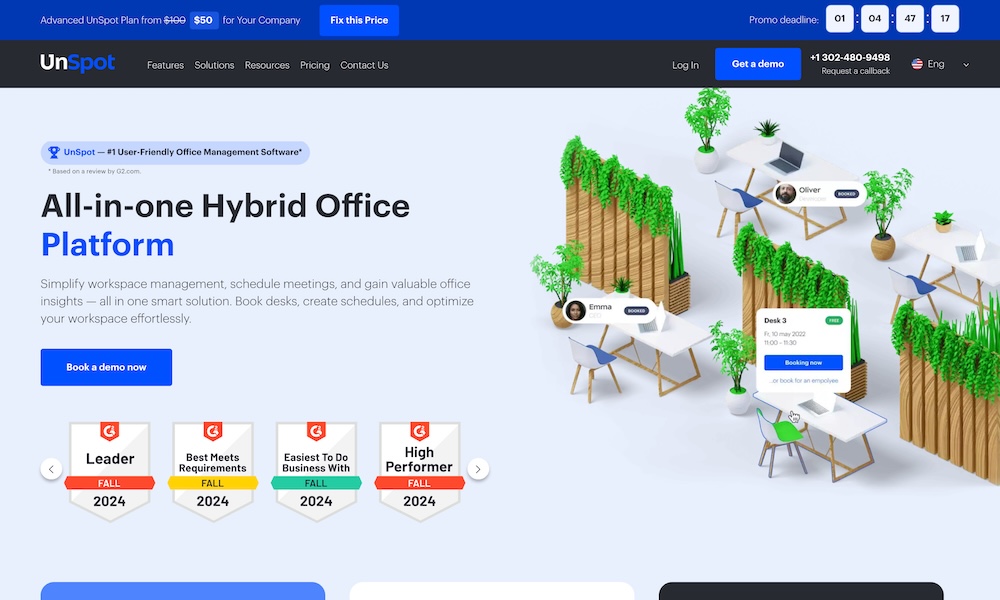Click the US flag language icon
This screenshot has height=600, width=1000.
(917, 64)
